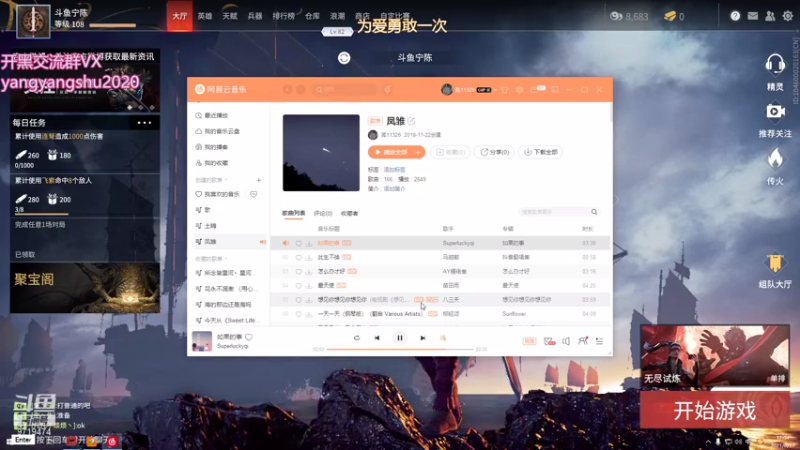Viewport: 800px width, 450px height.
Task: Switch to mini mode icon
Action: [555, 90]
